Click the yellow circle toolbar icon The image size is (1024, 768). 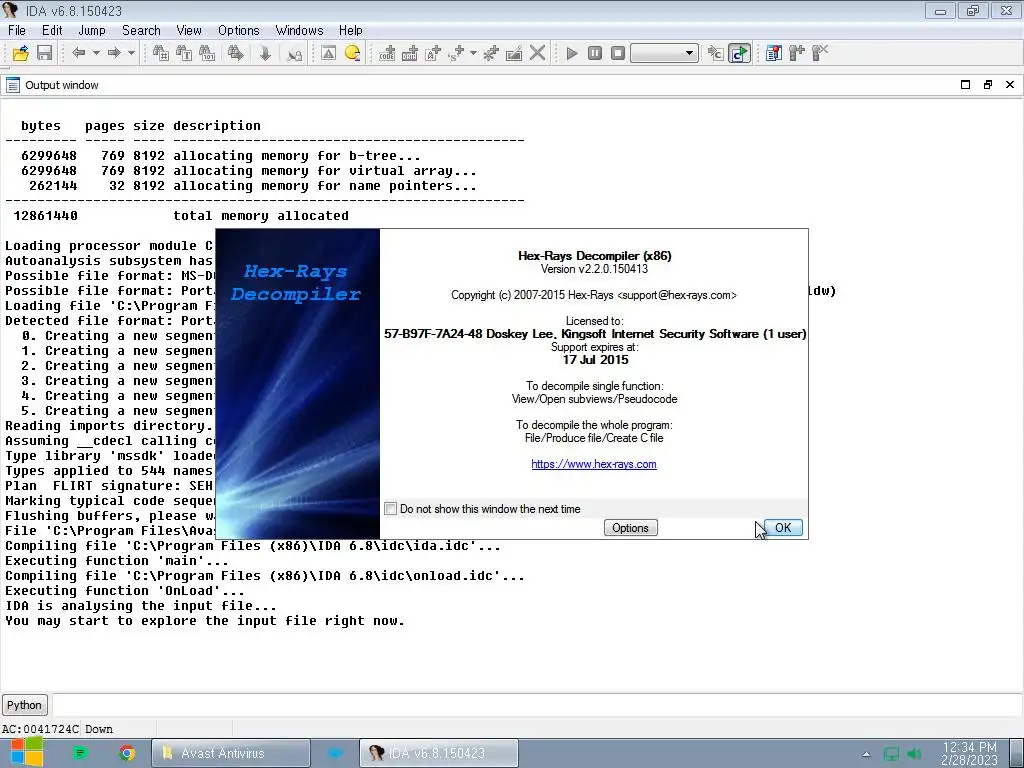(353, 54)
